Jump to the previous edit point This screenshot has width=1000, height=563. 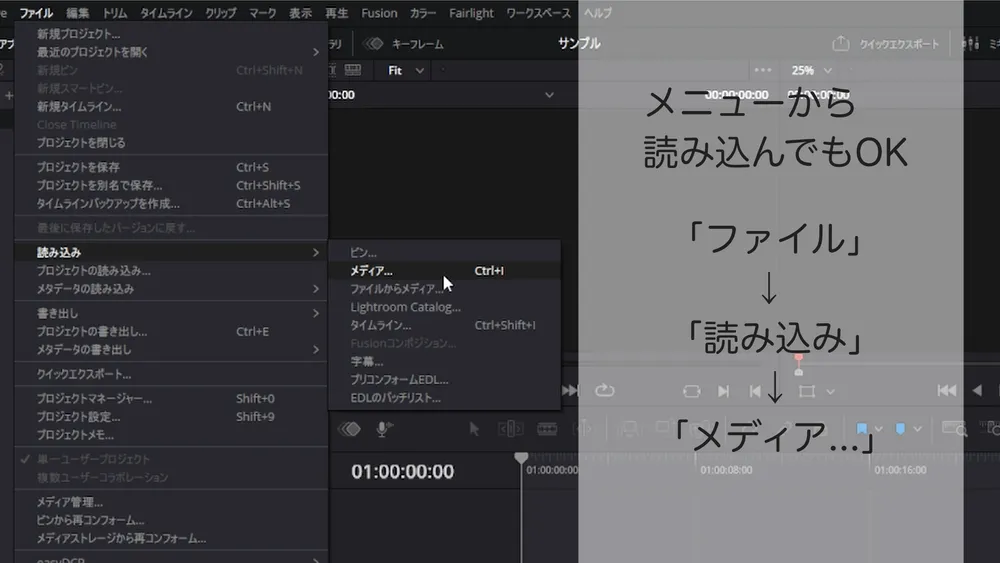tap(755, 391)
